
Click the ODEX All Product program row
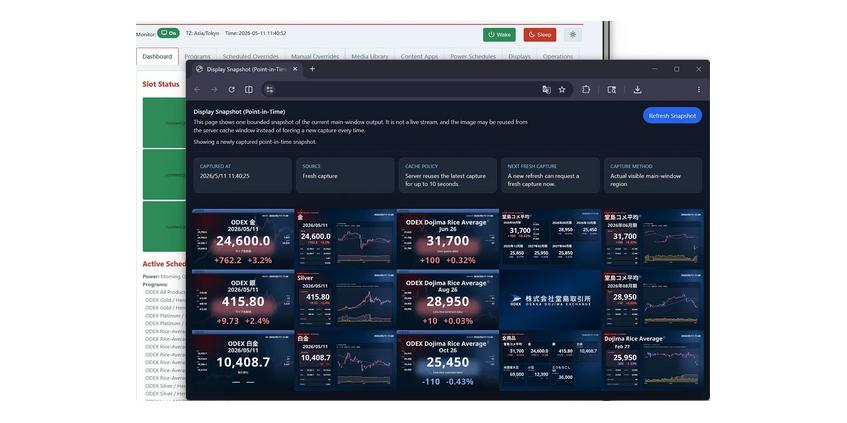(165, 292)
